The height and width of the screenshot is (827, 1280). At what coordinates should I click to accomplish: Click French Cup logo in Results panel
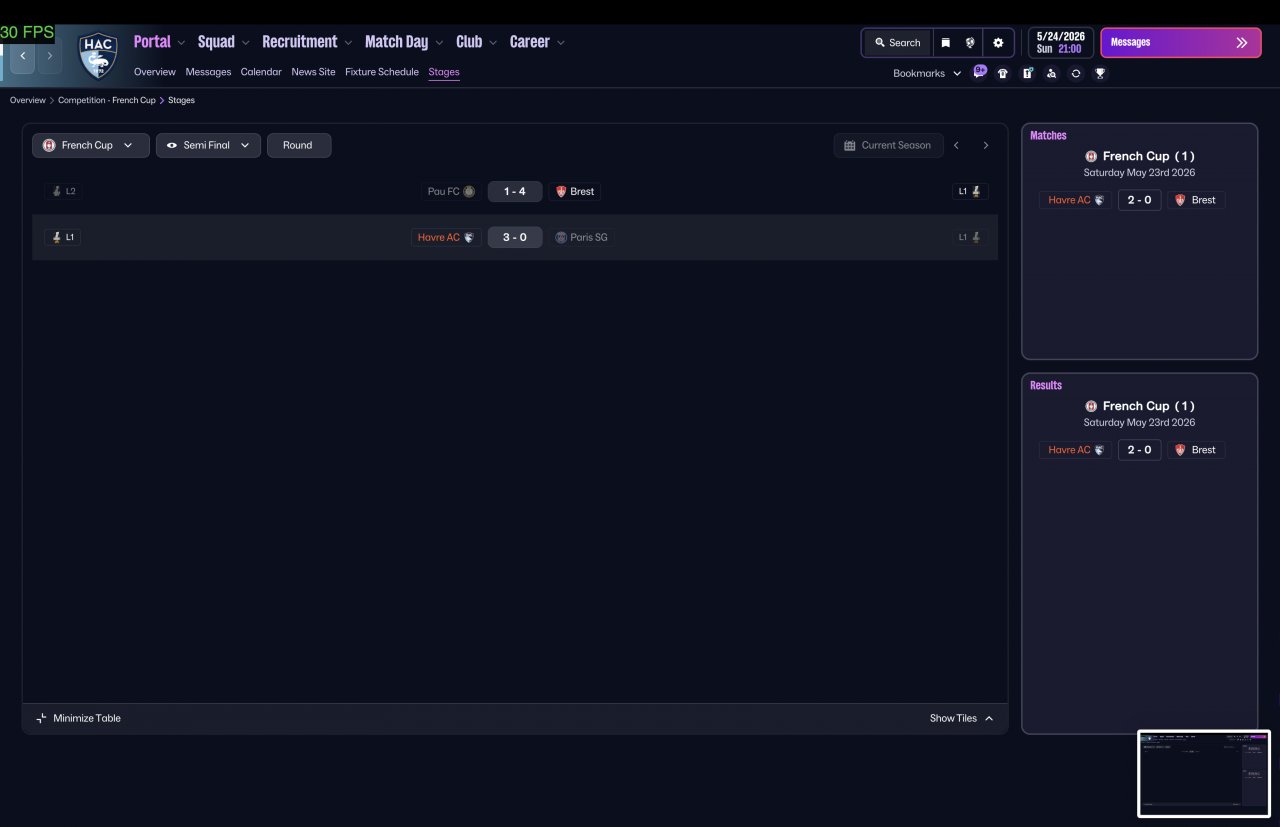pos(1091,406)
